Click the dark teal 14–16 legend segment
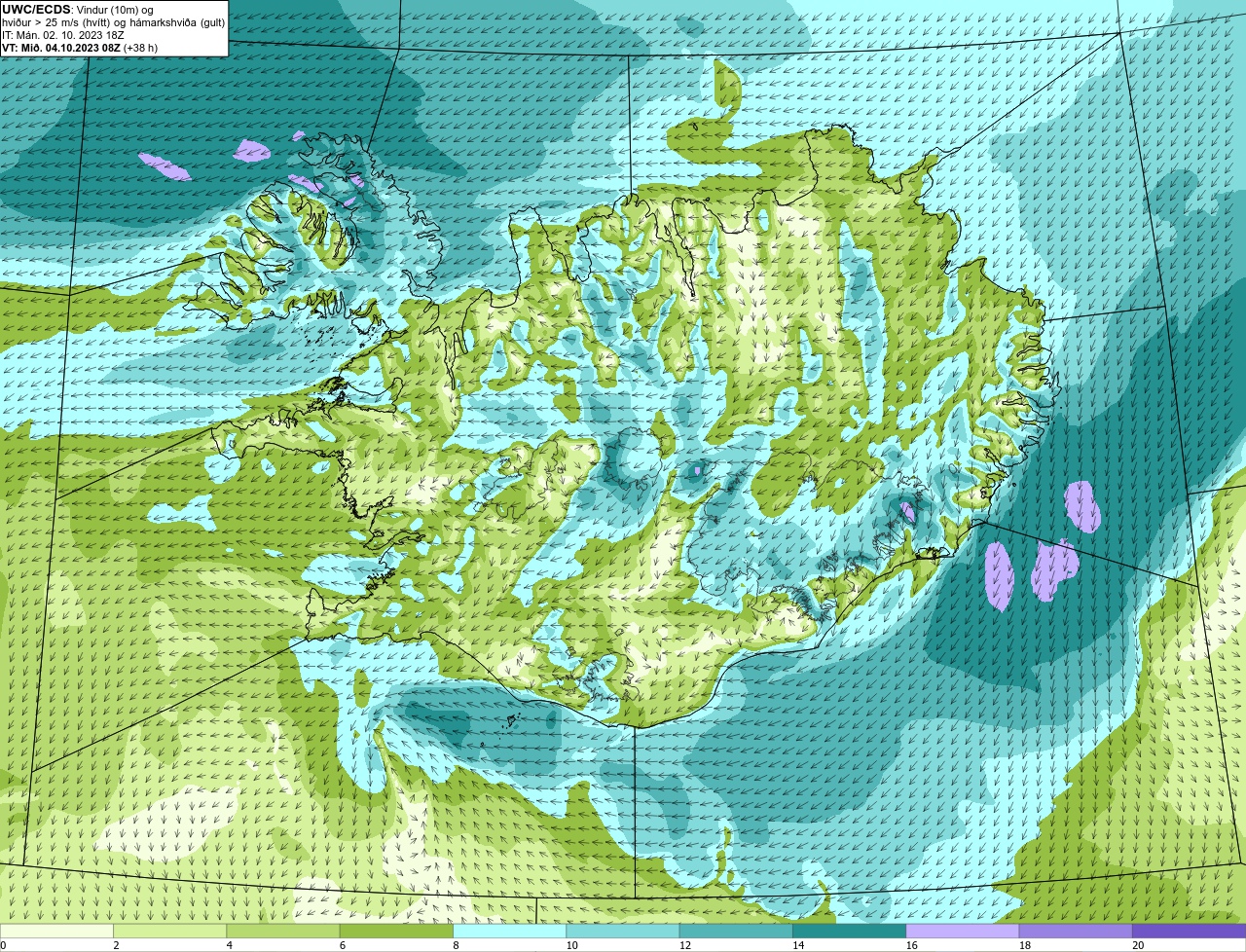 849,932
